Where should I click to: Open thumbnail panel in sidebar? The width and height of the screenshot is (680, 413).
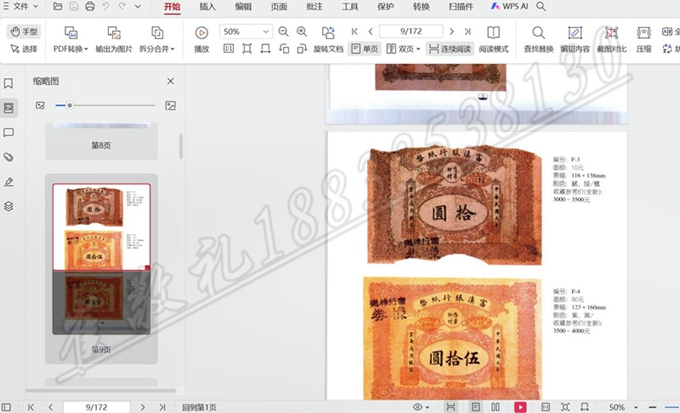pos(8,108)
